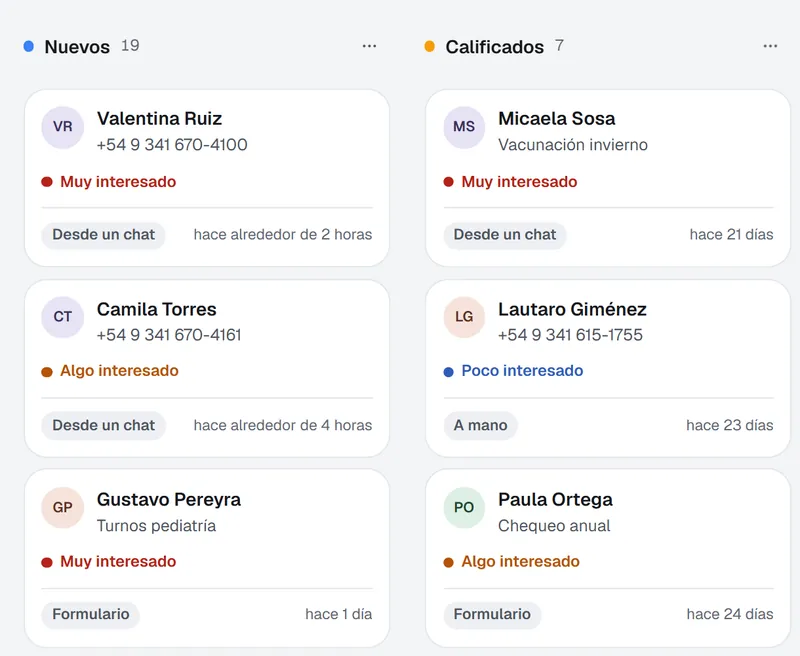The width and height of the screenshot is (800, 656).
Task: Click timestamp hace alrededor de 2 horas
Action: point(283,235)
